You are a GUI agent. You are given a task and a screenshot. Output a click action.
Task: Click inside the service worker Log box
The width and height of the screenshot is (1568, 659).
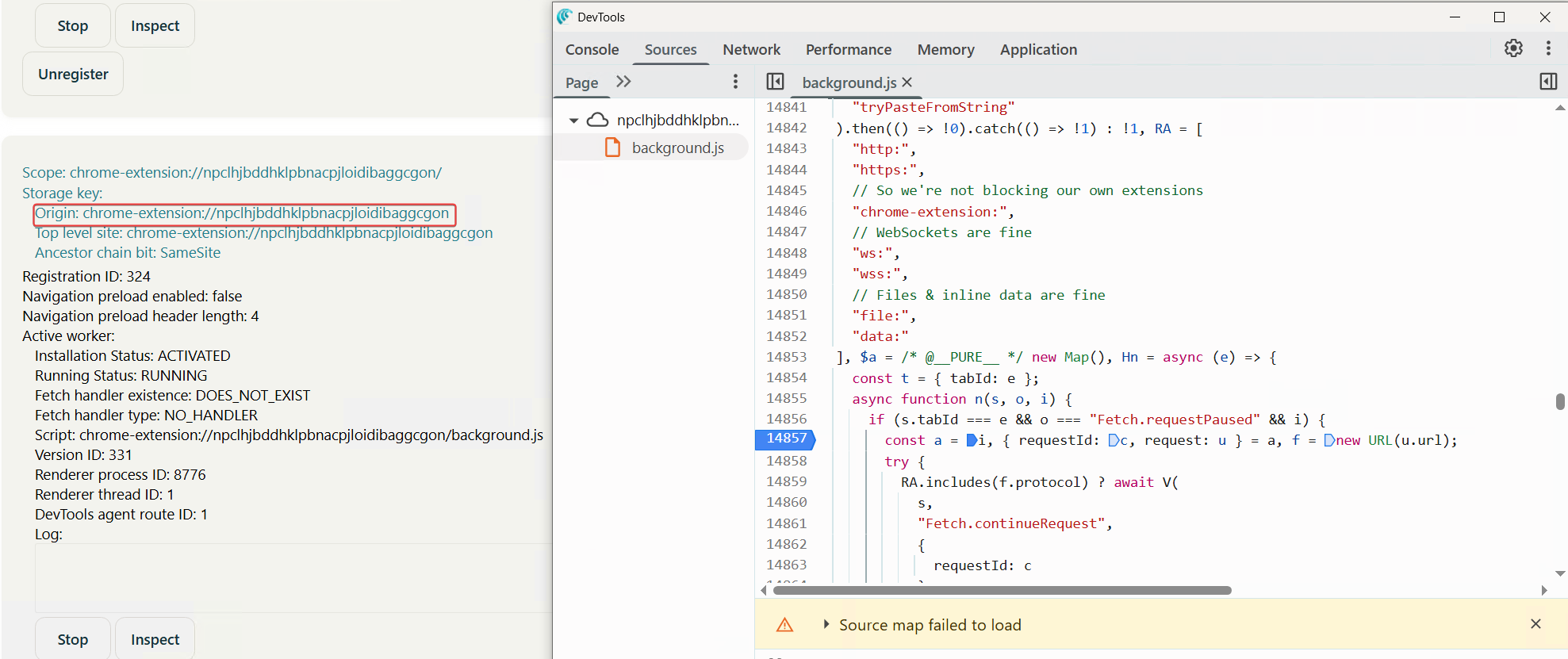click(x=293, y=577)
